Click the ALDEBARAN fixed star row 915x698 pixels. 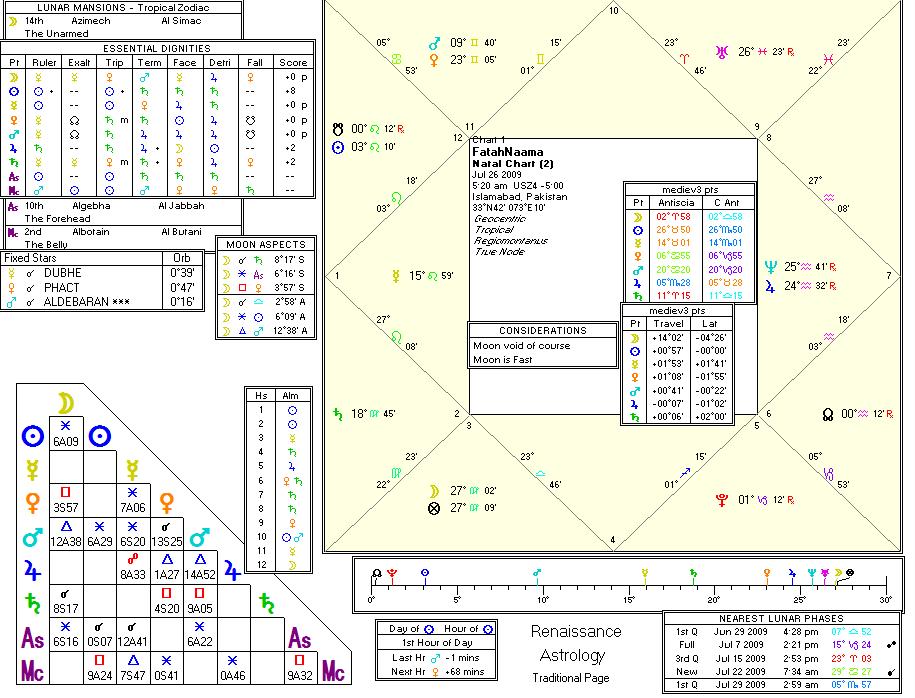pos(102,302)
